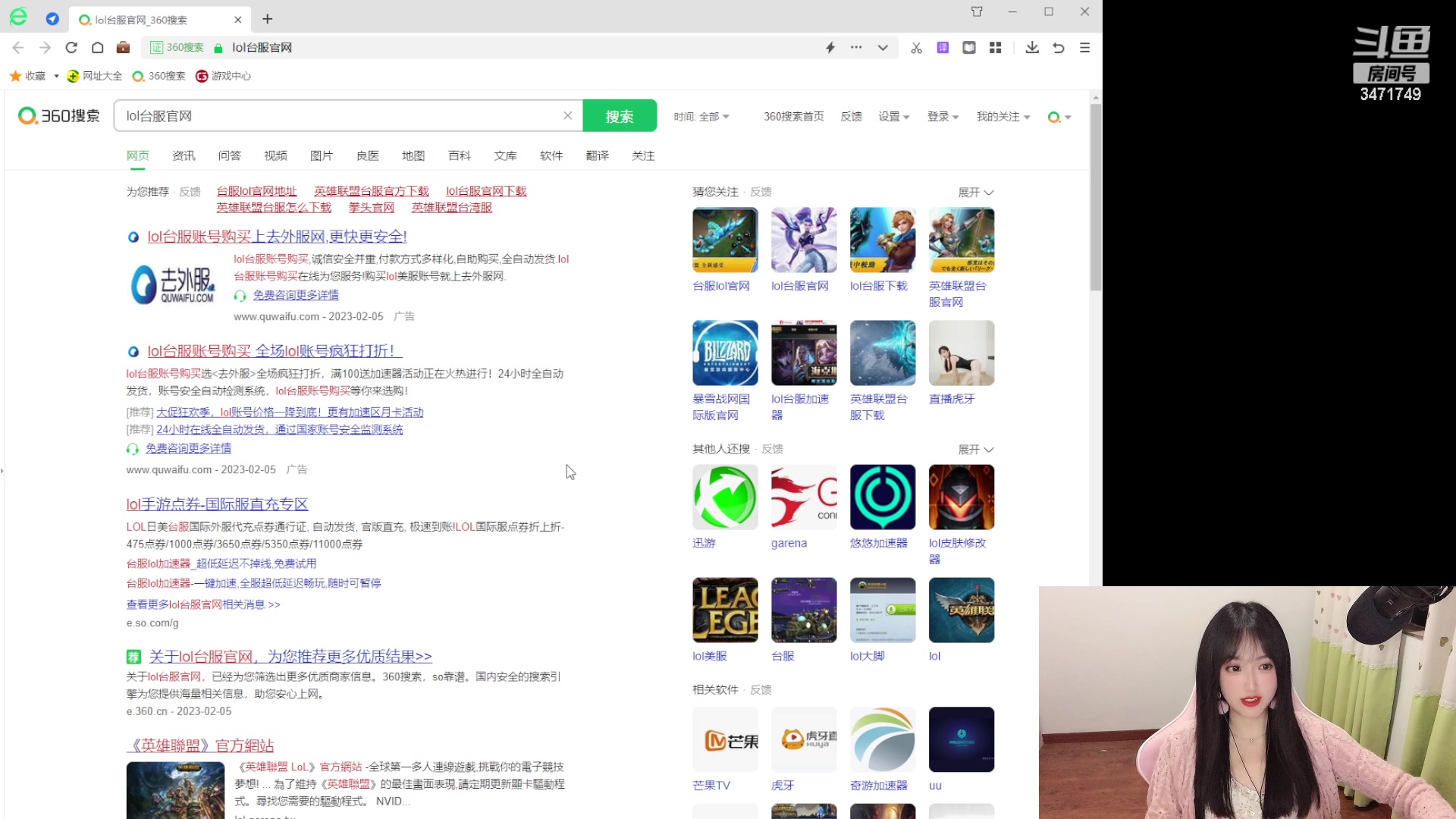Click the 台服lol官网 thumbnail
Image resolution: width=1456 pixels, height=819 pixels.
point(725,240)
